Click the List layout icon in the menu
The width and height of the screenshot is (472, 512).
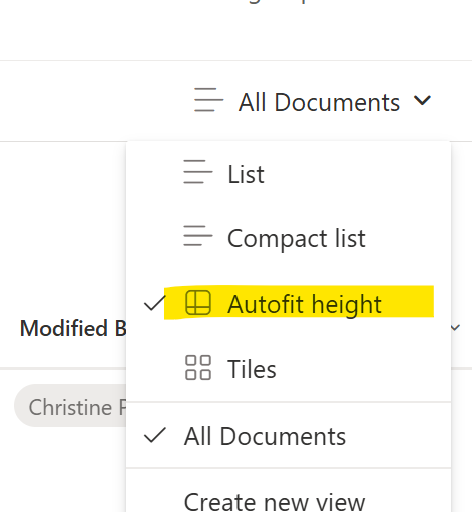[x=198, y=172]
